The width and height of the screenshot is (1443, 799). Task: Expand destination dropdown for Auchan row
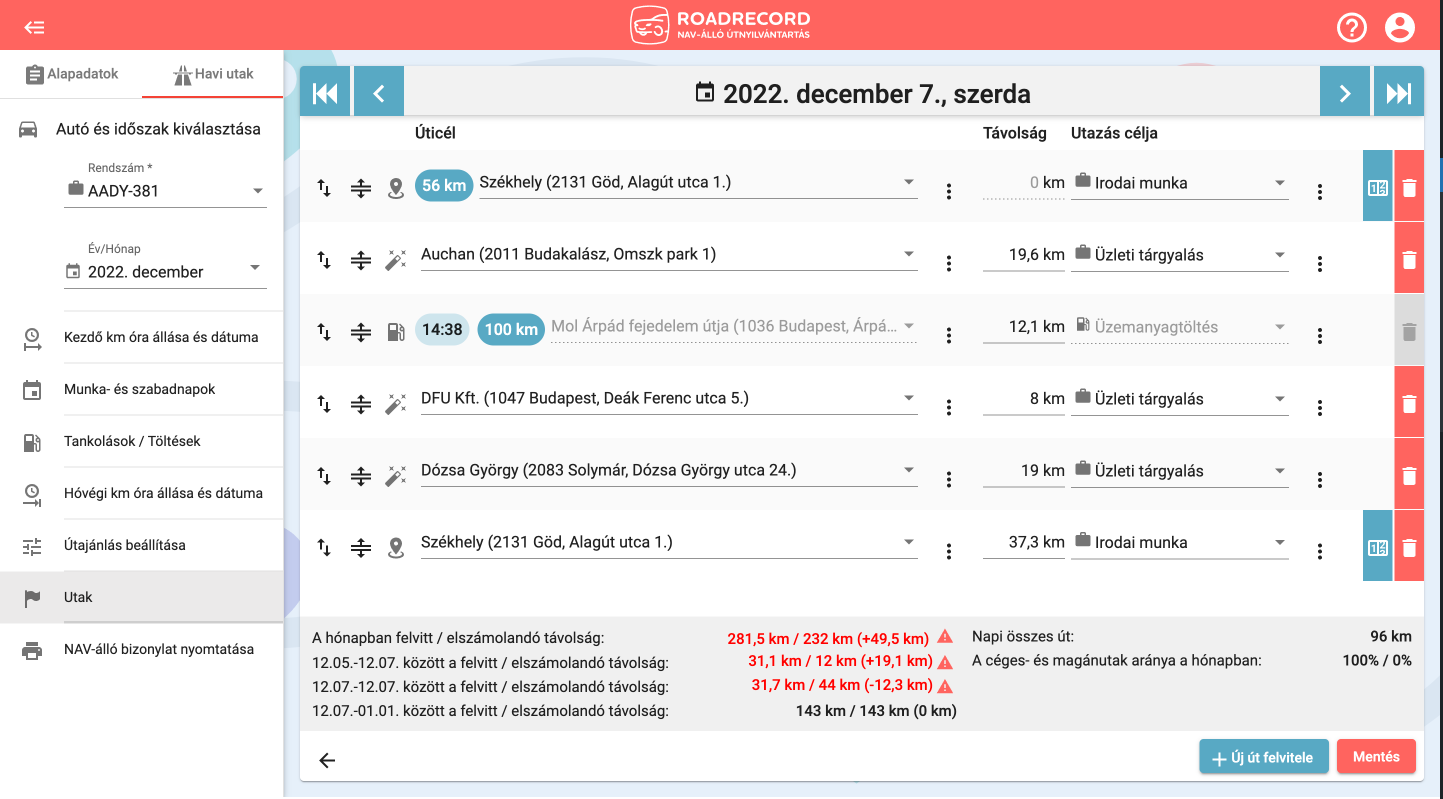point(908,254)
